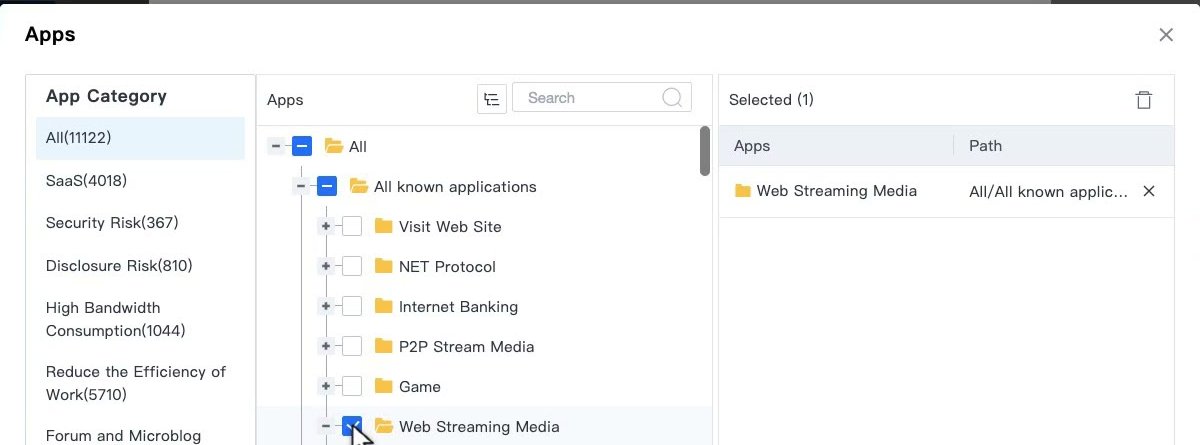Viewport: 1200px width, 445px height.
Task: Check the Game checkbox
Action: (x=352, y=386)
